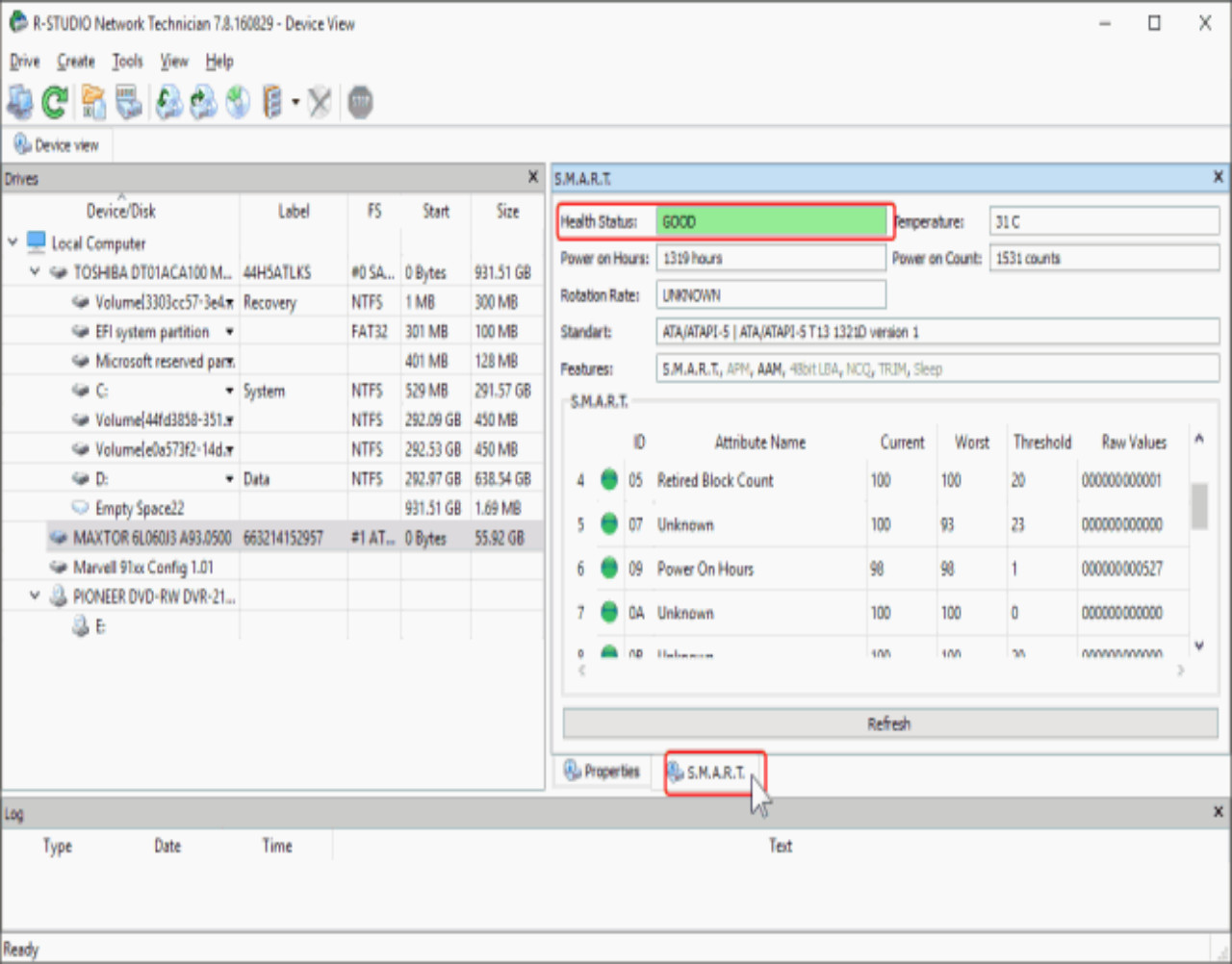
Task: Open dropdown arrow on Volume{3303cc57 row
Action: pos(230,303)
